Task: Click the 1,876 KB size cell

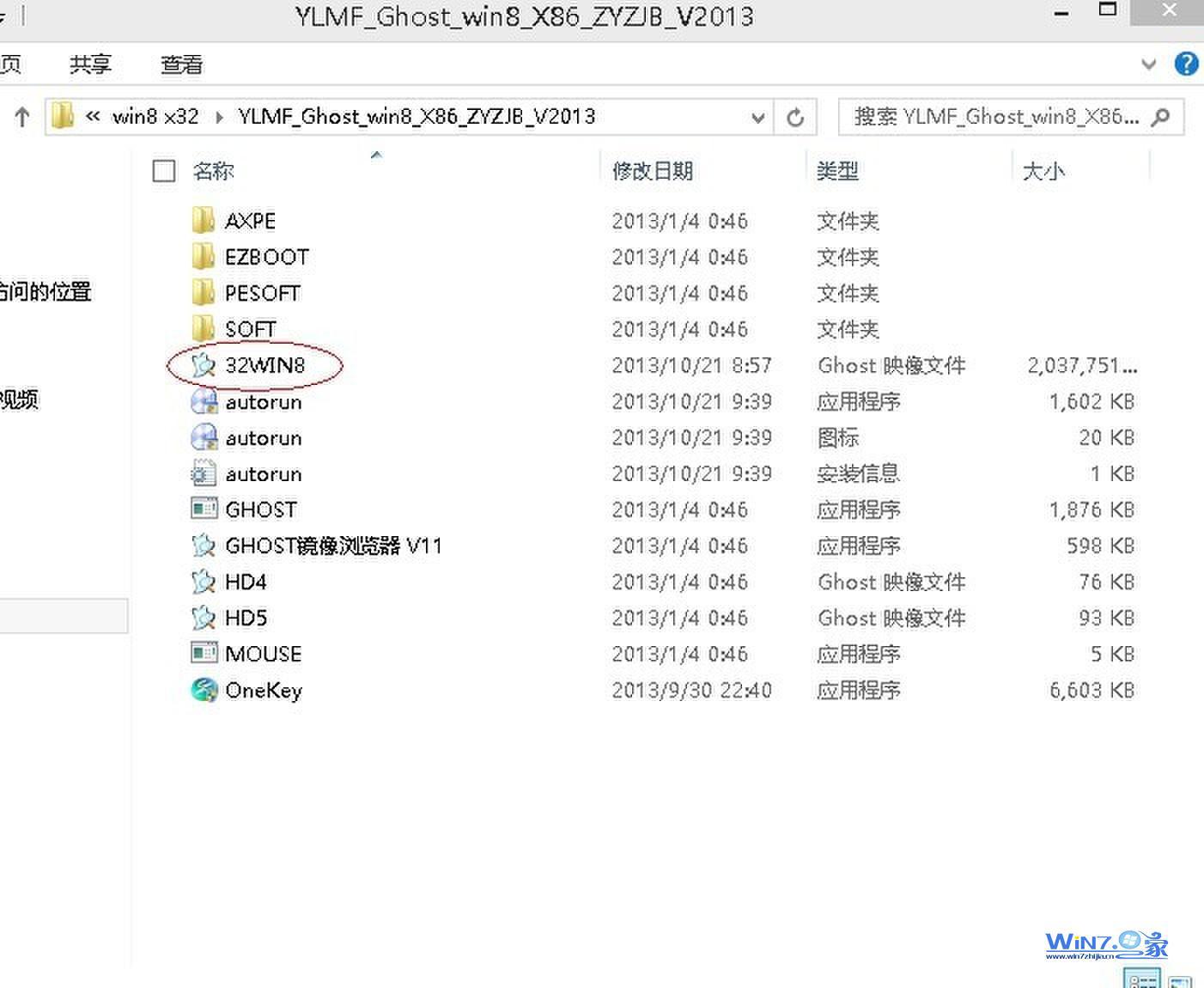Action: (1092, 509)
